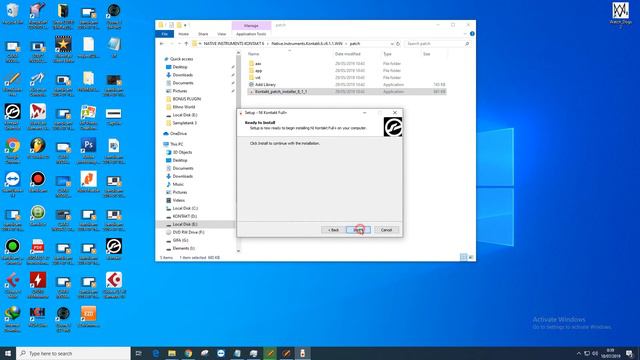The height and width of the screenshot is (360, 640).
Task: Open BONUS PLUGIN folder in sidebar
Action: point(186,99)
